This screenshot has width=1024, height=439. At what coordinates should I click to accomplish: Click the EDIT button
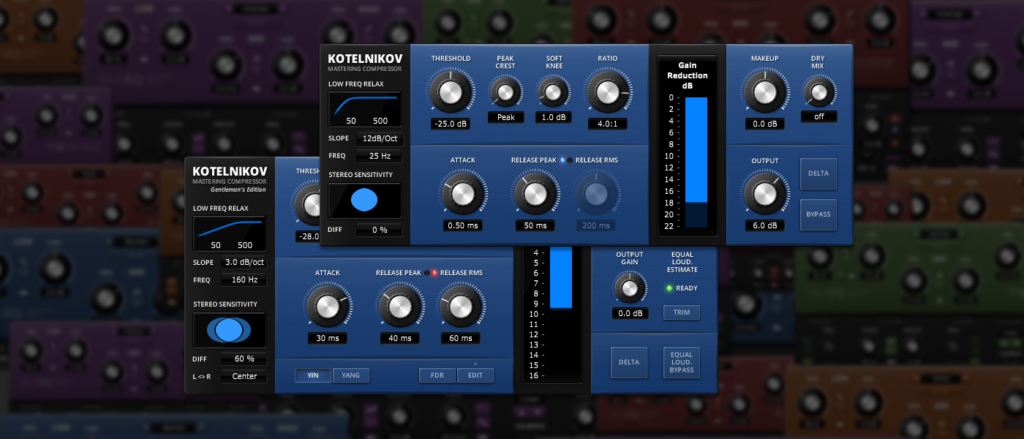click(475, 376)
